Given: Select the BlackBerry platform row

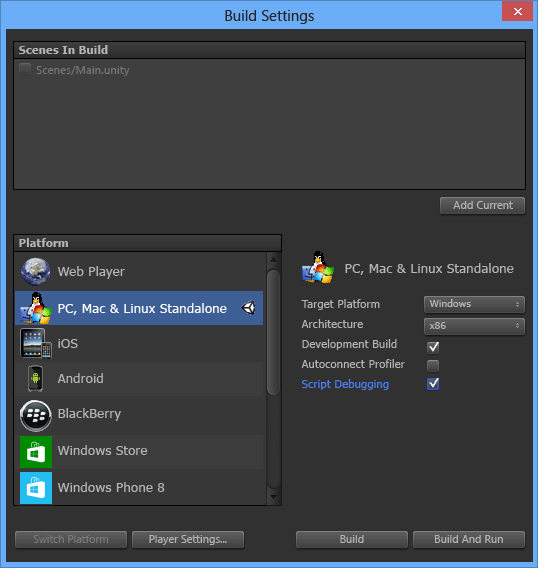Looking at the screenshot, I should (139, 415).
